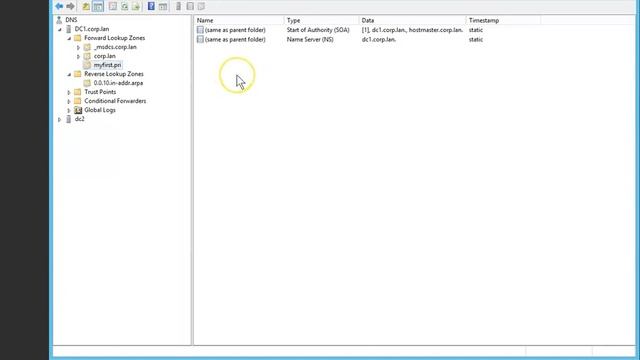Viewport: 640px width, 360px height.
Task: Expand the Trust Points node
Action: [x=69, y=92]
